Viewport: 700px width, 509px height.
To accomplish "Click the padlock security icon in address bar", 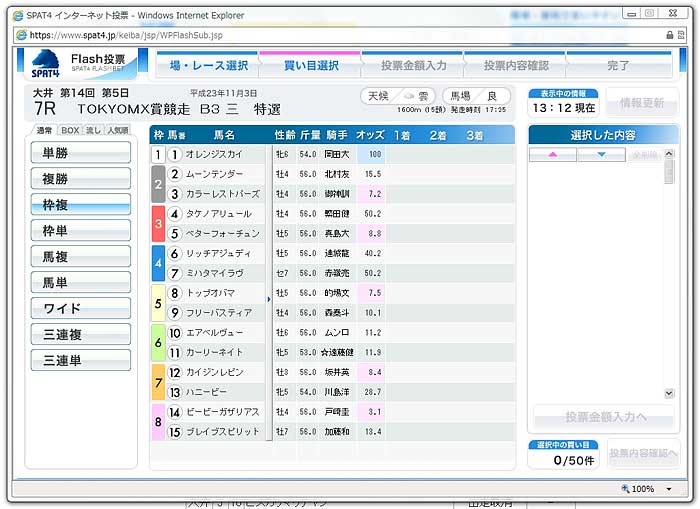I will pyautogui.click(x=669, y=35).
